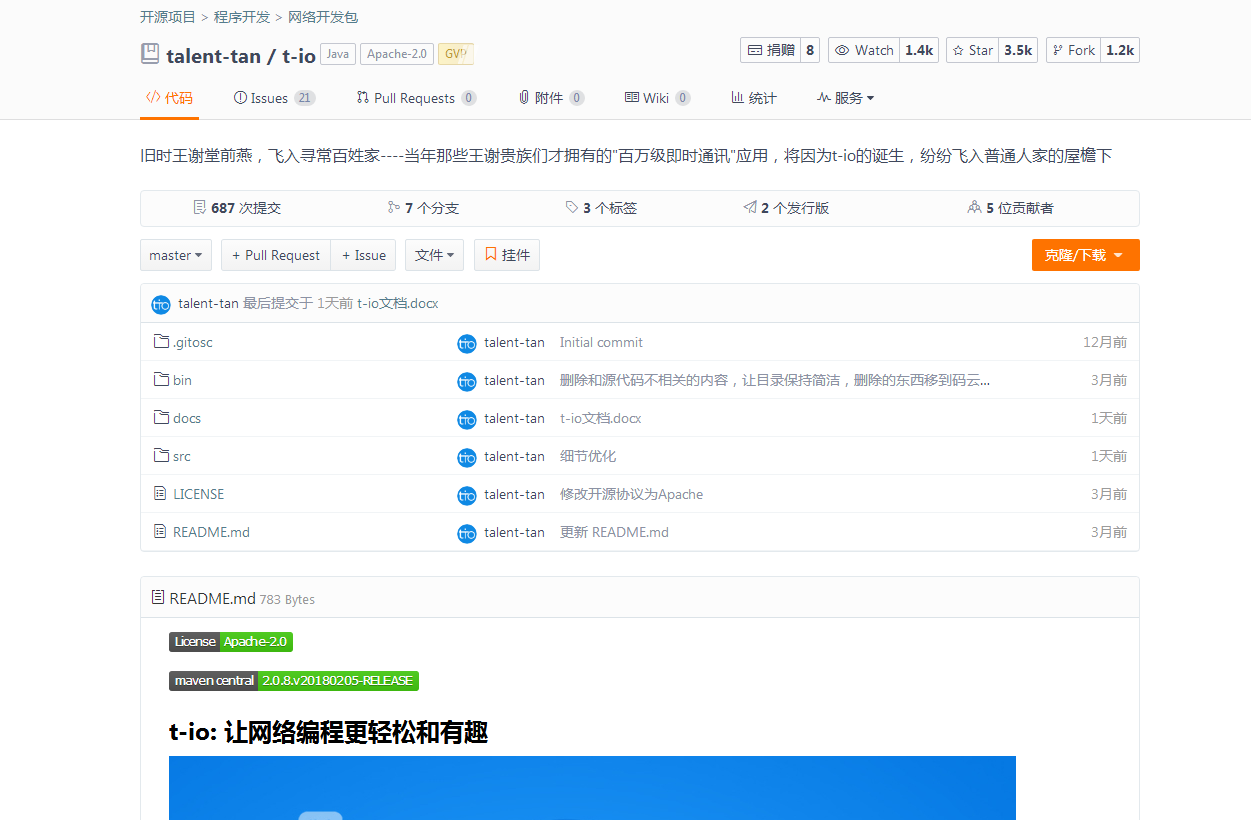1251x820 pixels.
Task: Click the 1.2k forks count
Action: [x=1120, y=50]
